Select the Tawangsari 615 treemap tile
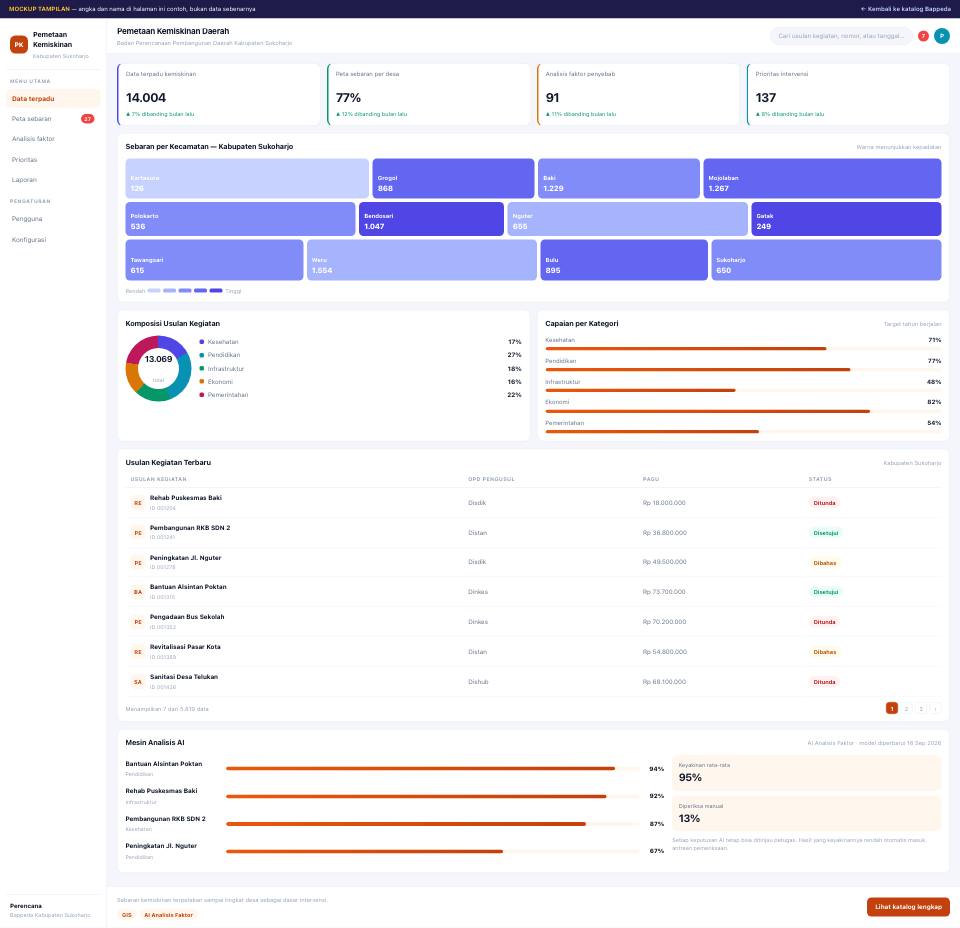The height and width of the screenshot is (928, 960). coord(214,260)
